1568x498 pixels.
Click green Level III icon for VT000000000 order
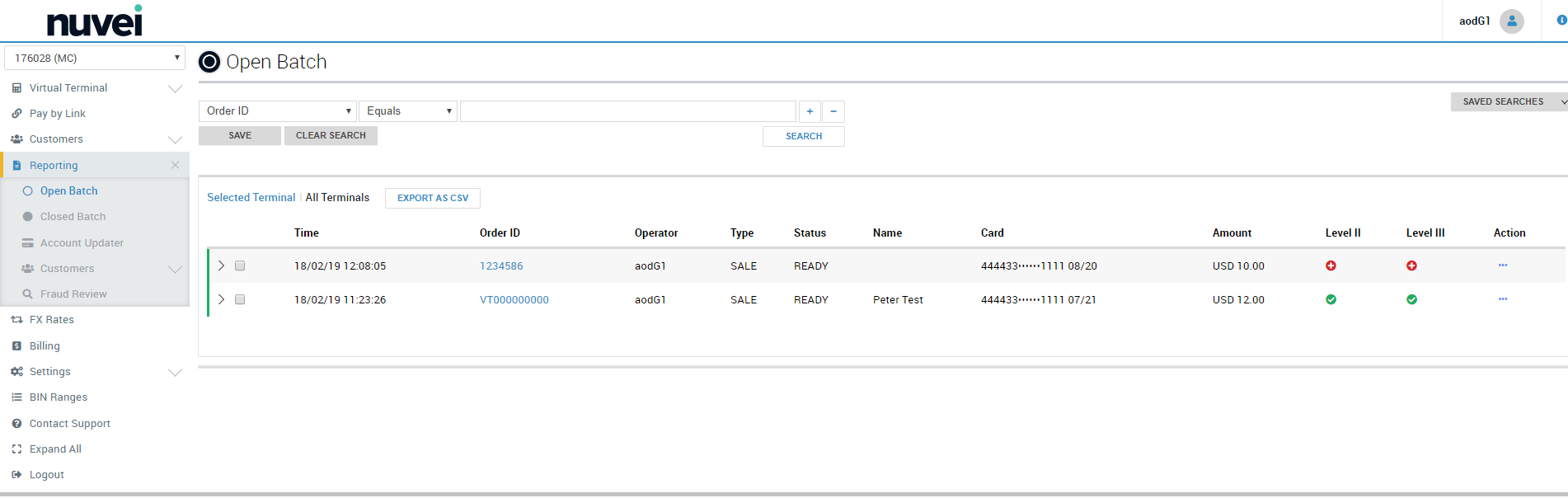tap(1411, 299)
